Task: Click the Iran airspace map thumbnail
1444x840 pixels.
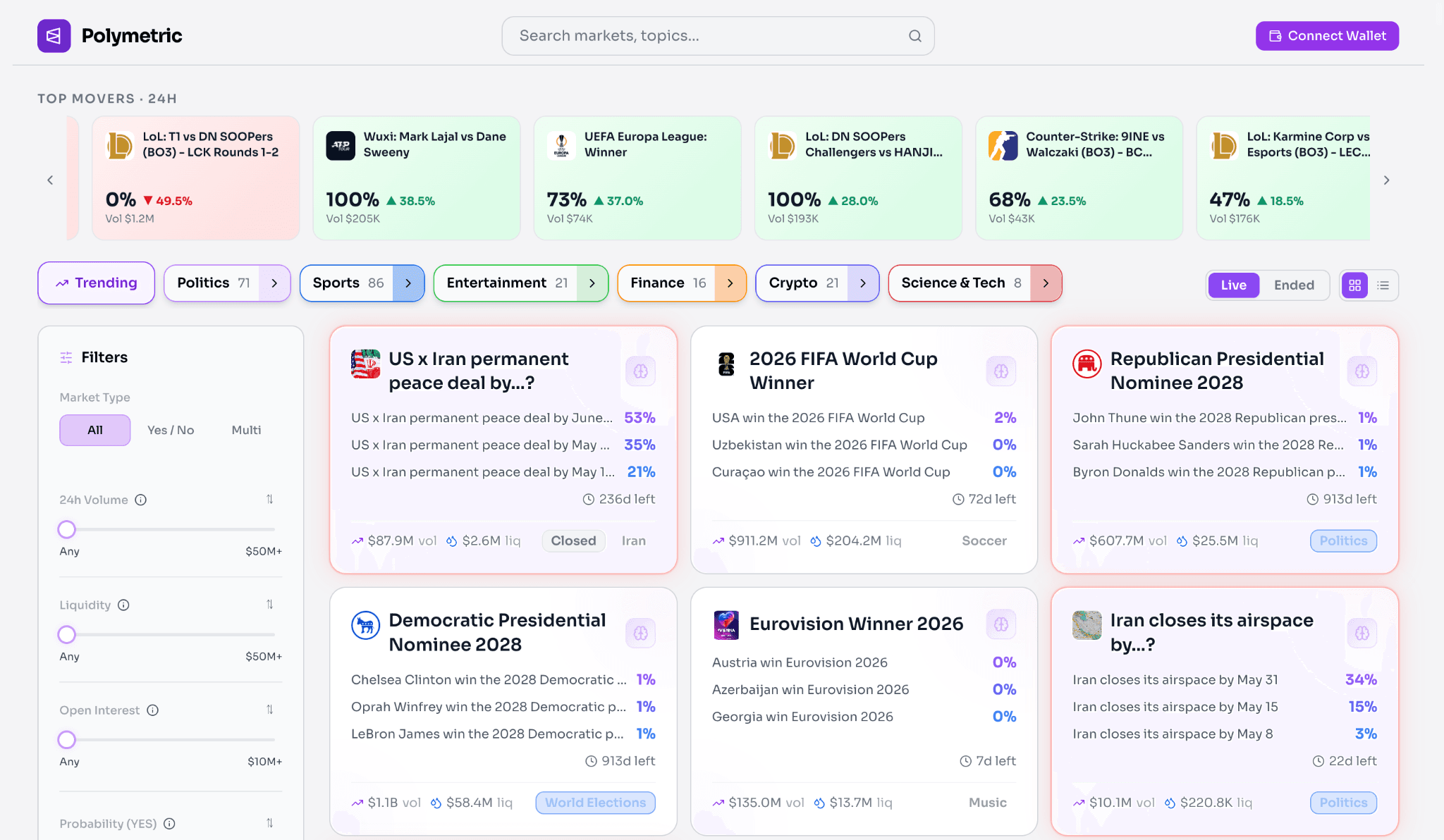Action: point(1087,625)
